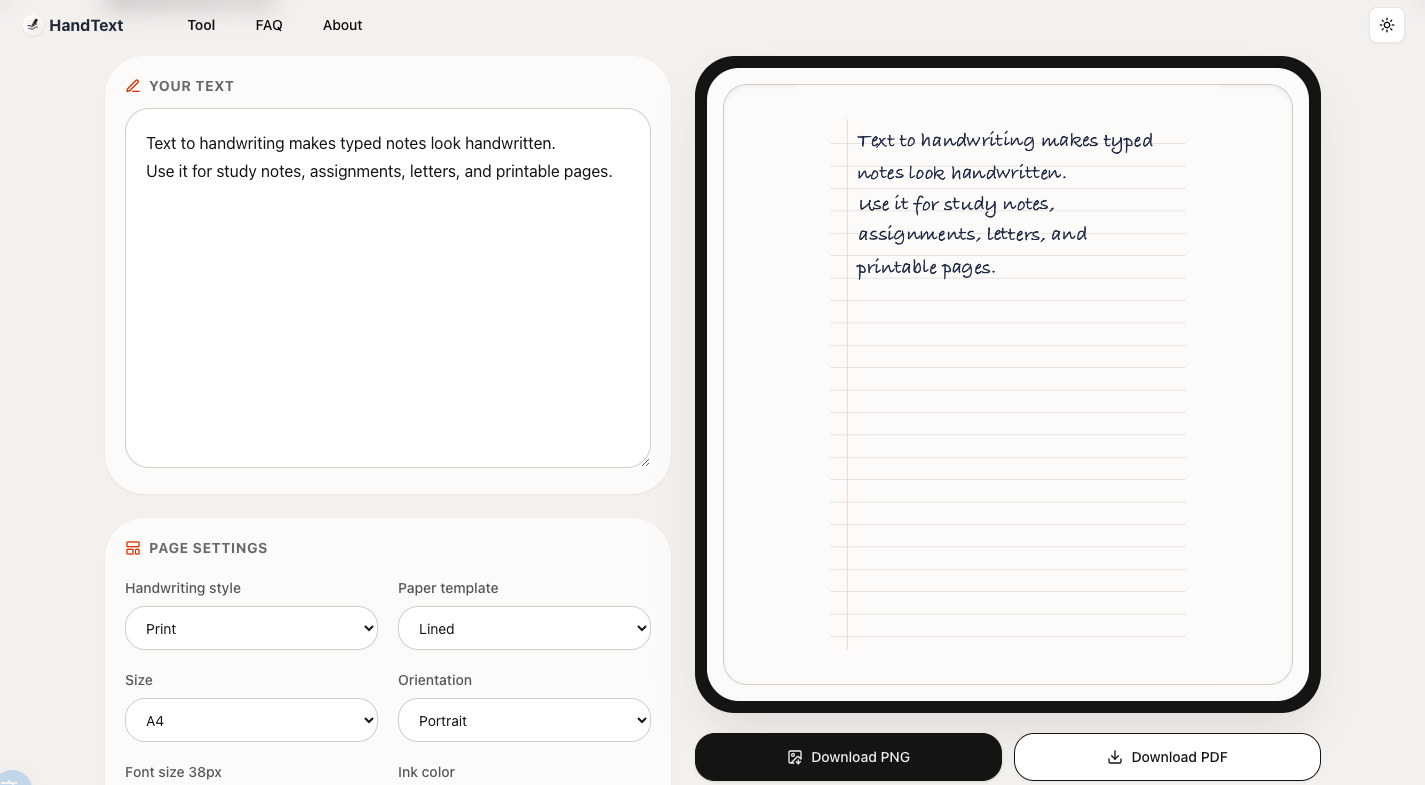The height and width of the screenshot is (785, 1425).
Task: Click the HandText logo icon
Action: click(x=33, y=25)
